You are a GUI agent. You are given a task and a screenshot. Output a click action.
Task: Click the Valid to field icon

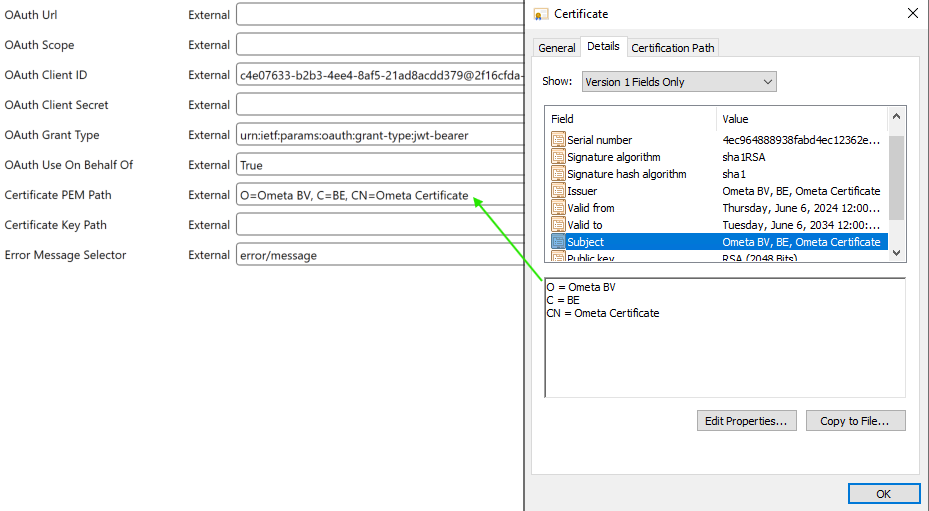point(558,225)
